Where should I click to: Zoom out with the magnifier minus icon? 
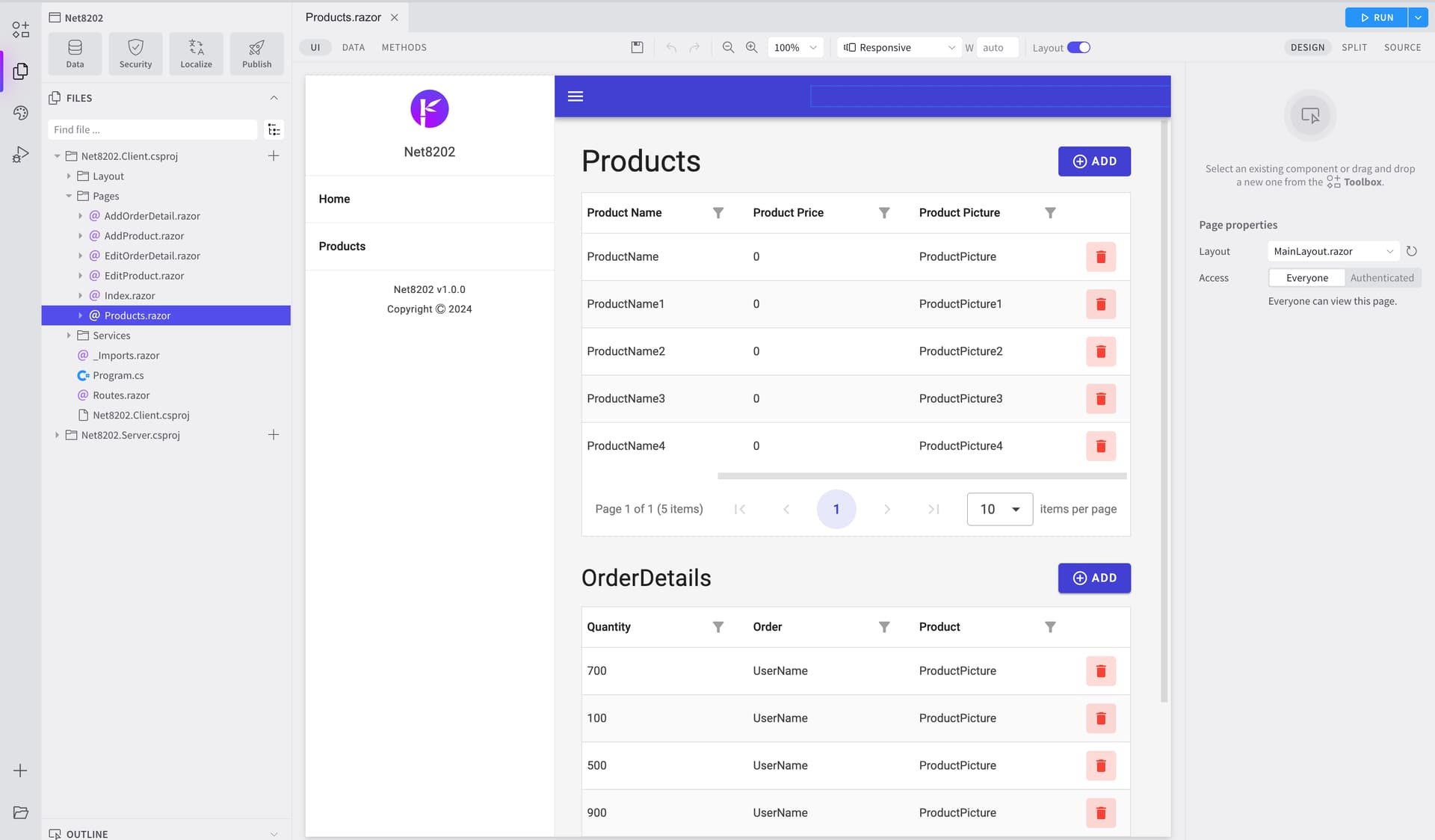click(728, 47)
